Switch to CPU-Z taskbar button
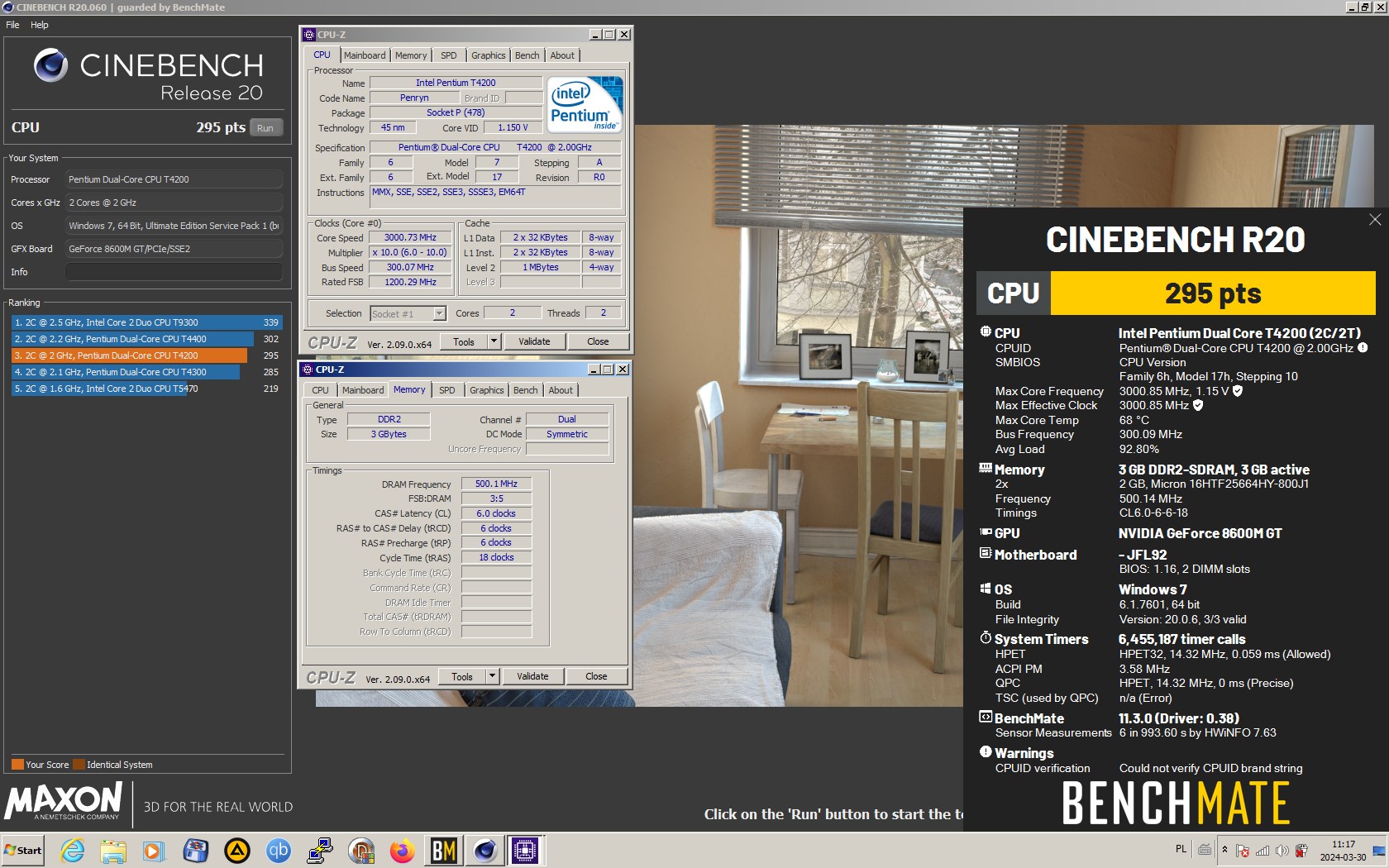The image size is (1389, 868). click(525, 850)
